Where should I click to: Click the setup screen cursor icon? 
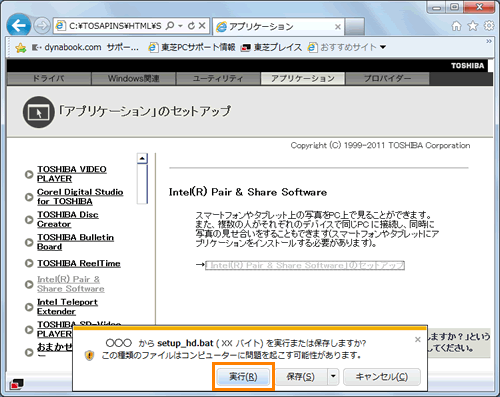[x=39, y=112]
